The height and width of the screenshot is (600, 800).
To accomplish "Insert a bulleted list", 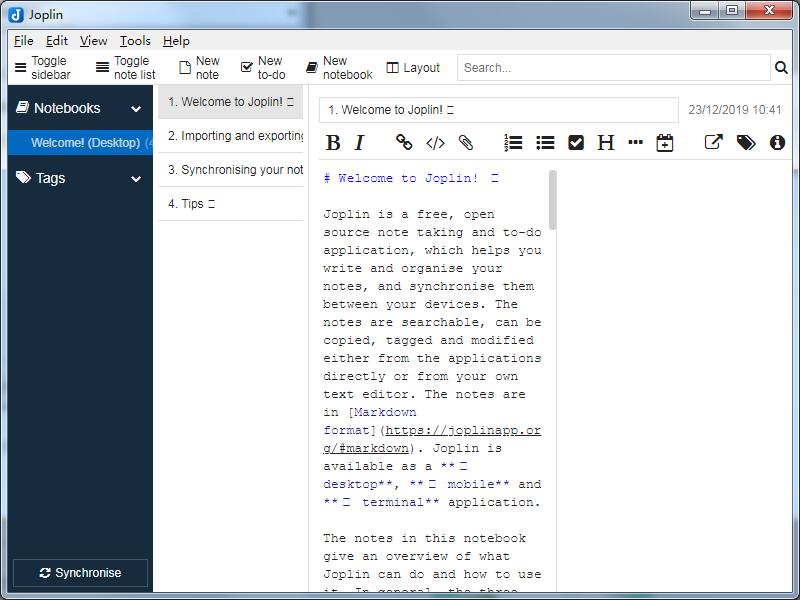I will coord(545,143).
